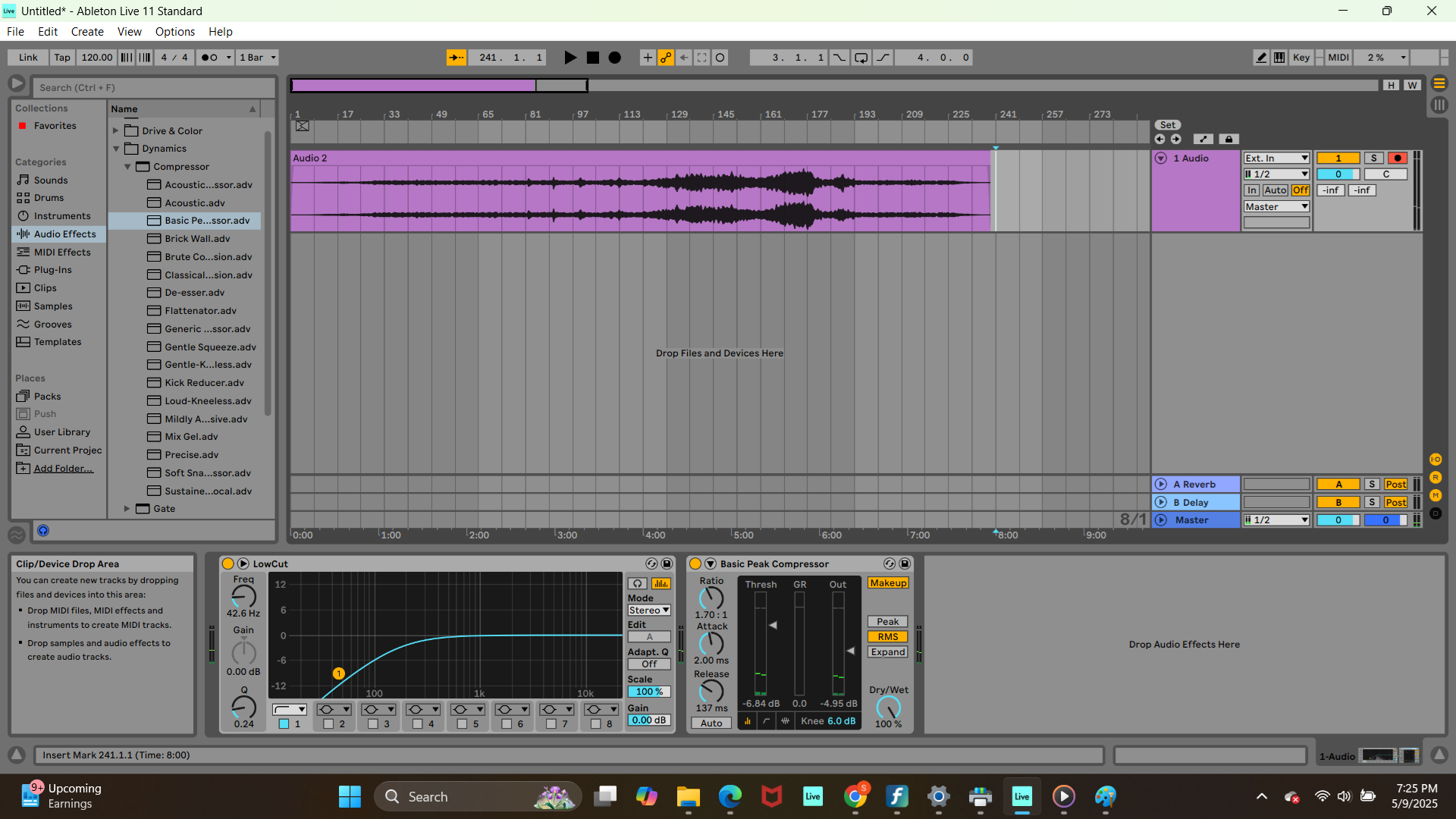1456x819 pixels.
Task: Click the Tap tempo button
Action: pyautogui.click(x=62, y=58)
